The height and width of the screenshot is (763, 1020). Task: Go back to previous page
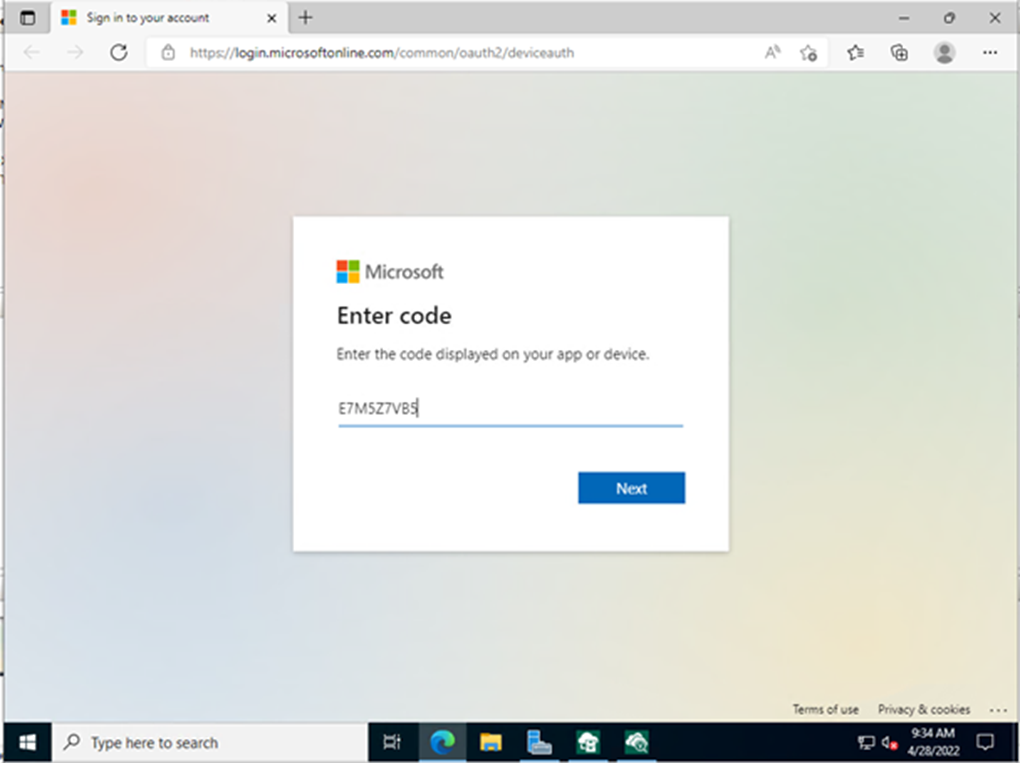point(31,53)
